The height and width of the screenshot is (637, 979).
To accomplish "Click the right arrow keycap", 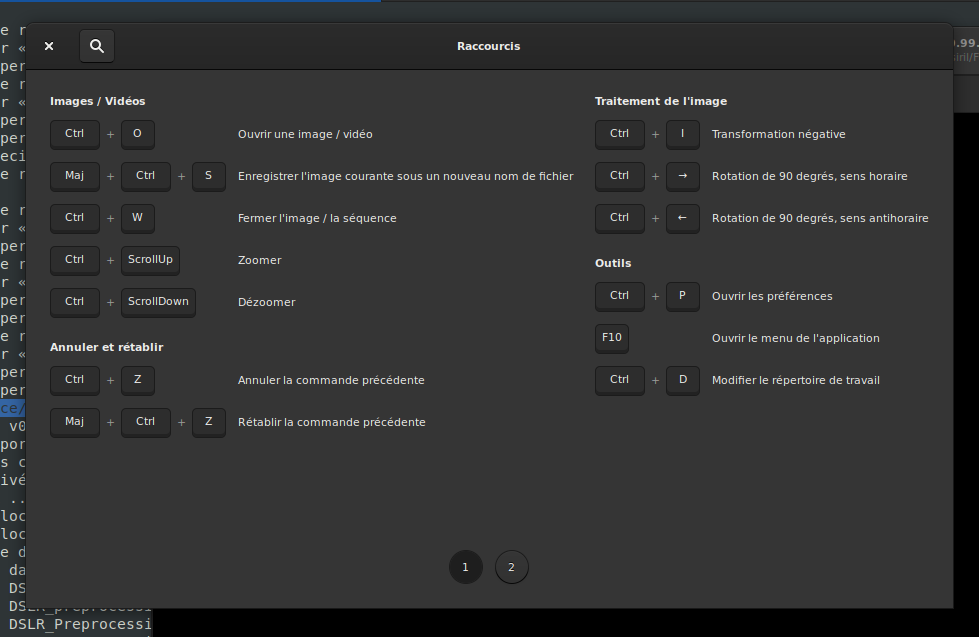I will coord(682,176).
